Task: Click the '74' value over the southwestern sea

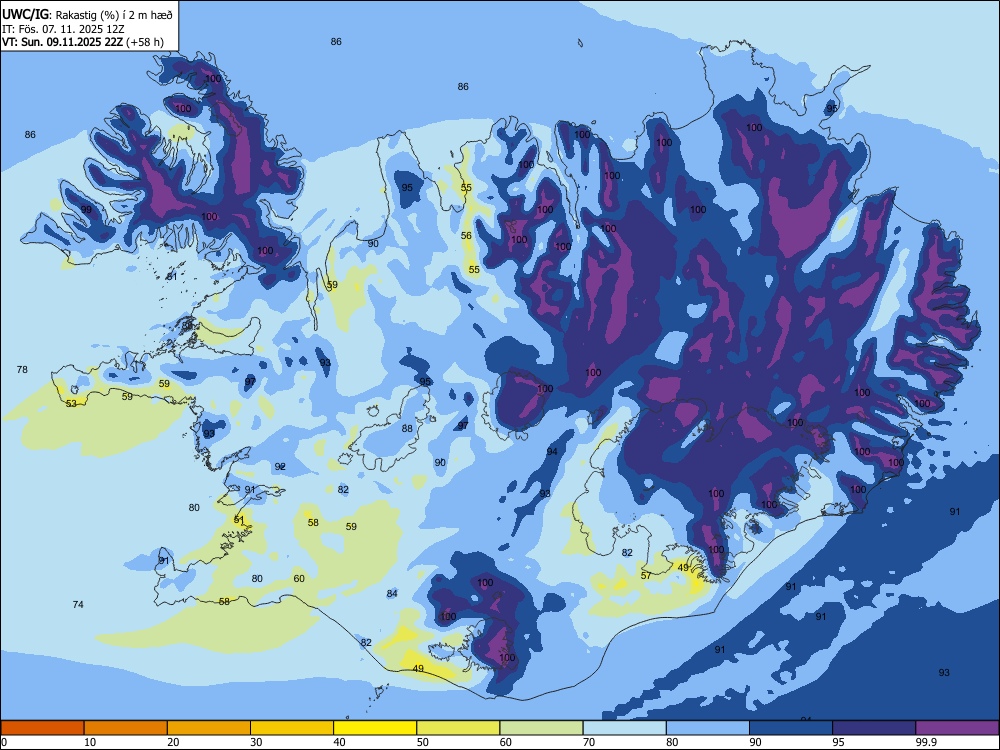Action: (x=78, y=605)
